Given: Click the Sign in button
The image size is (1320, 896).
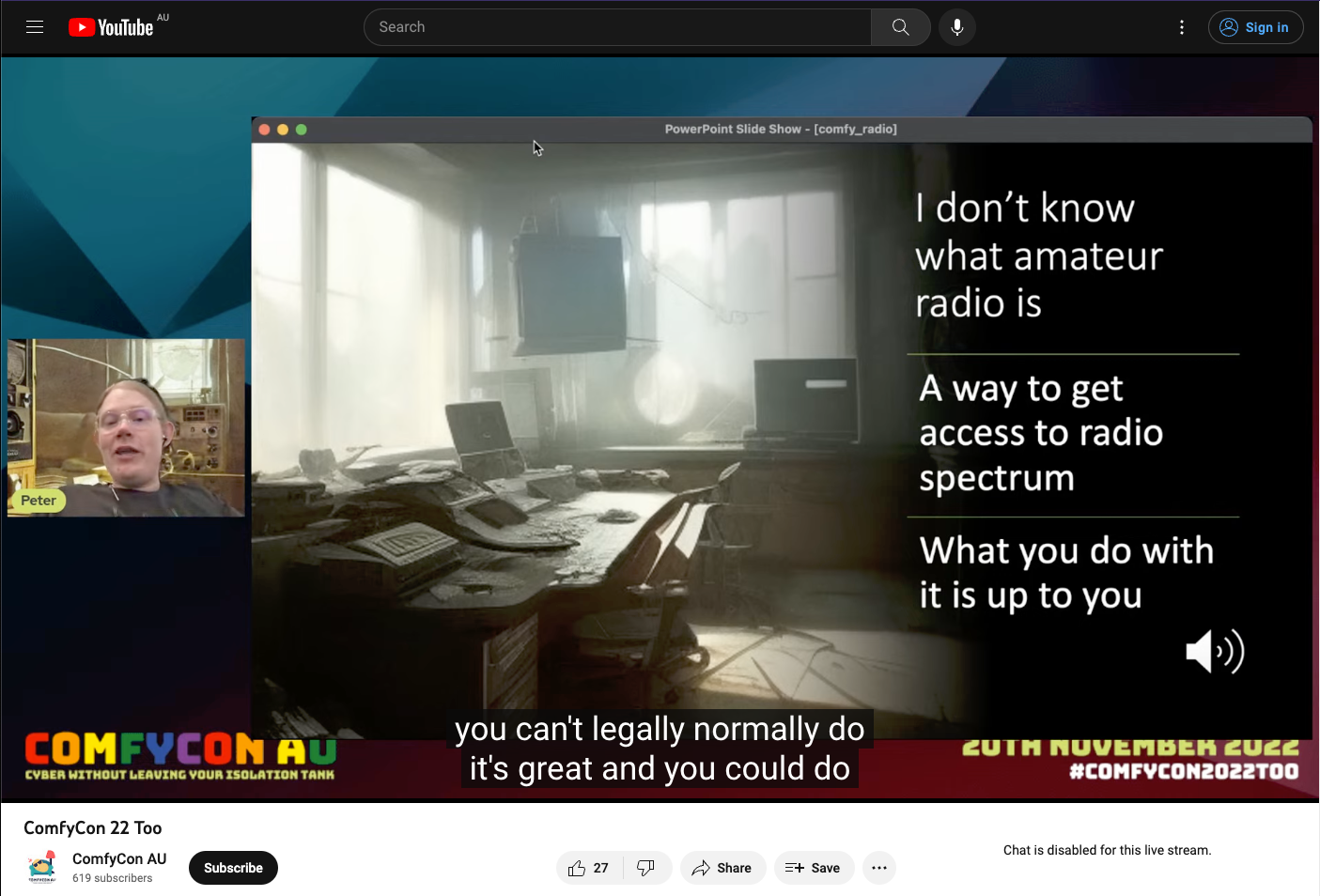Looking at the screenshot, I should (1255, 27).
